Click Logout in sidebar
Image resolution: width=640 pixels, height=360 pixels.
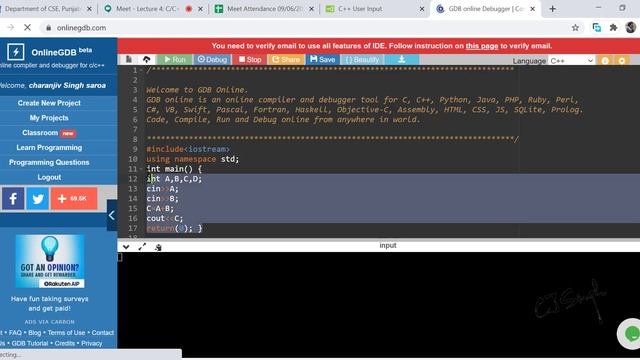49,177
